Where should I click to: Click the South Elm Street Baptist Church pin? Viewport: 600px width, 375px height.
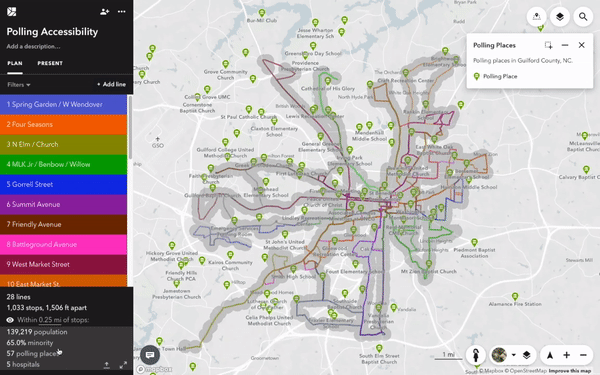(x=379, y=348)
